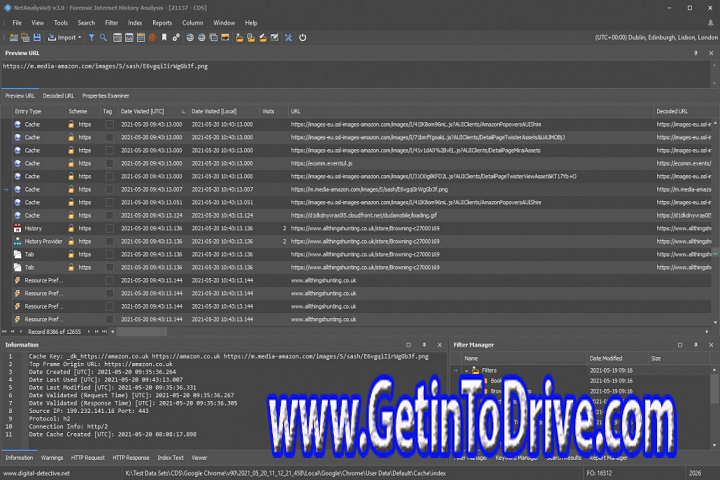Pin the Information panel
720x480 pixels.
(x=424, y=345)
